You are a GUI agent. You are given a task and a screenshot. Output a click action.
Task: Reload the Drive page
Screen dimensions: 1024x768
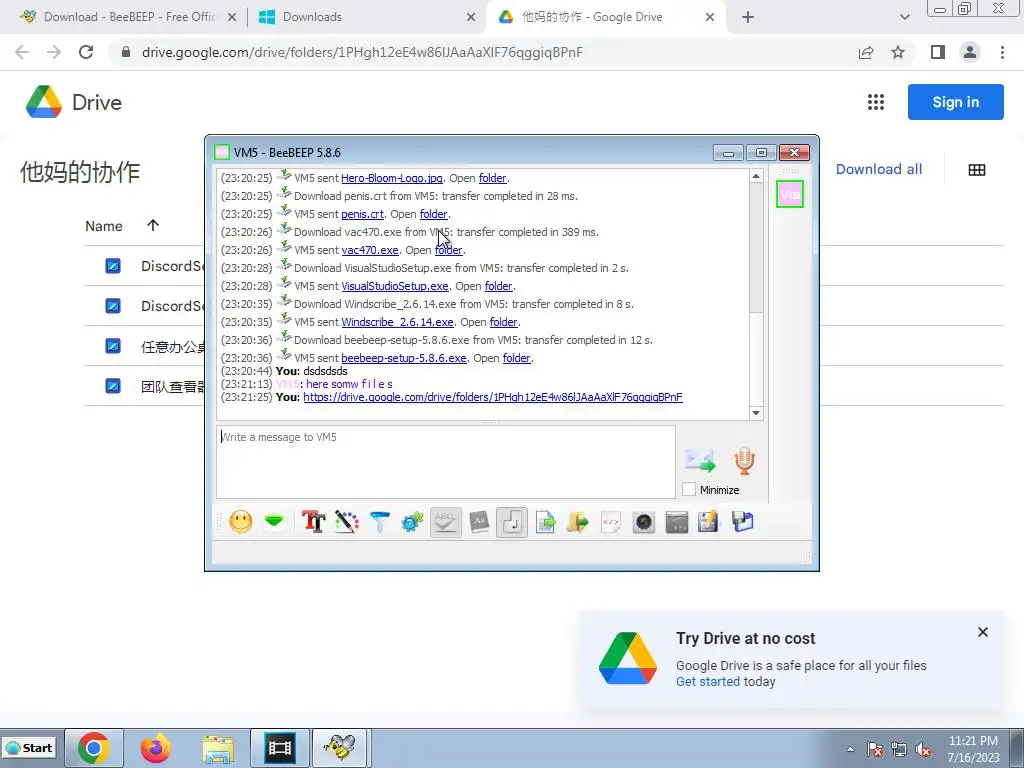click(x=86, y=52)
